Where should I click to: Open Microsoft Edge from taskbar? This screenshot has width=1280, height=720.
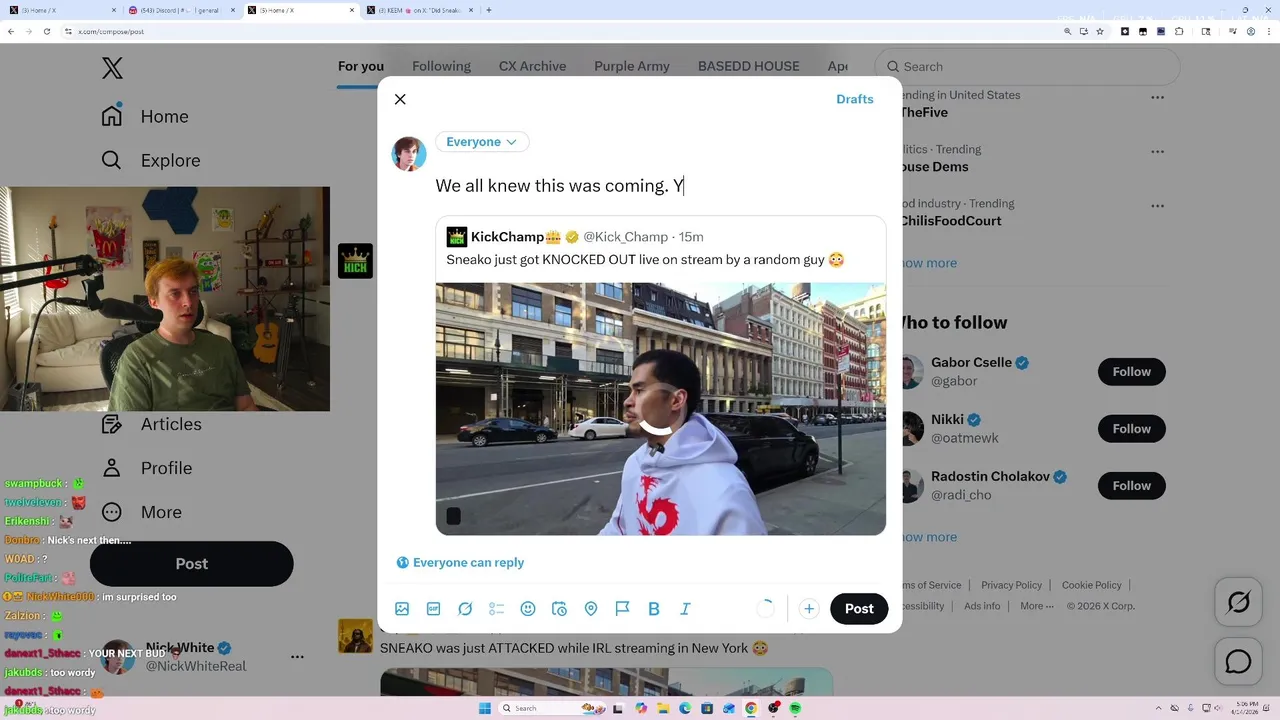pos(685,708)
